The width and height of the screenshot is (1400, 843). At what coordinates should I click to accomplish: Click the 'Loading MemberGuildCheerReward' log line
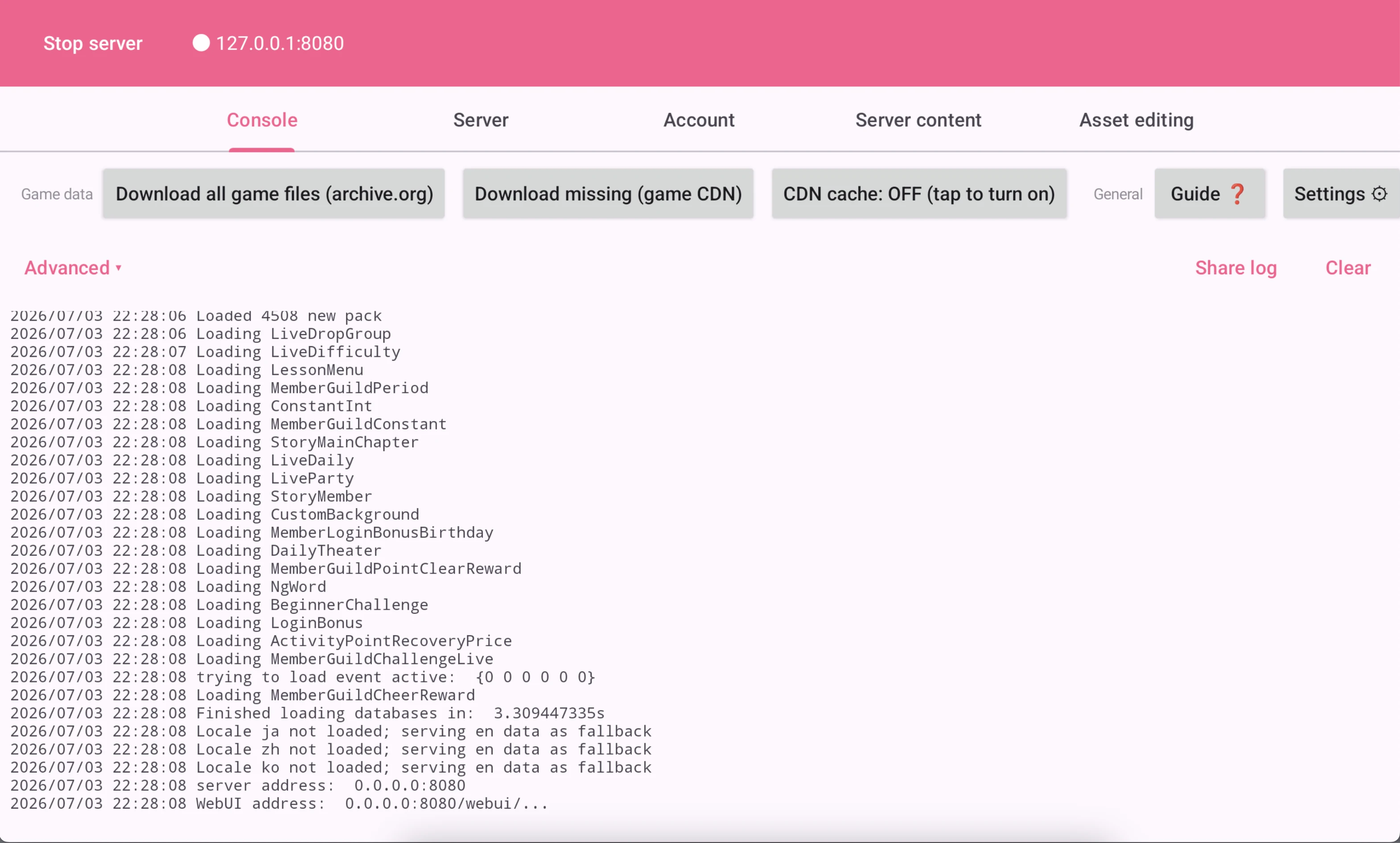click(x=243, y=695)
